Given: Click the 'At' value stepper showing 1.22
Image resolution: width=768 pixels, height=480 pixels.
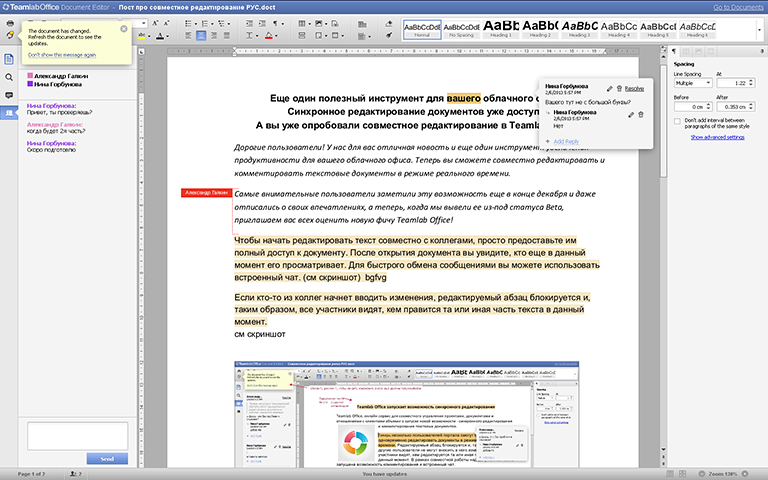Looking at the screenshot, I should (x=736, y=83).
